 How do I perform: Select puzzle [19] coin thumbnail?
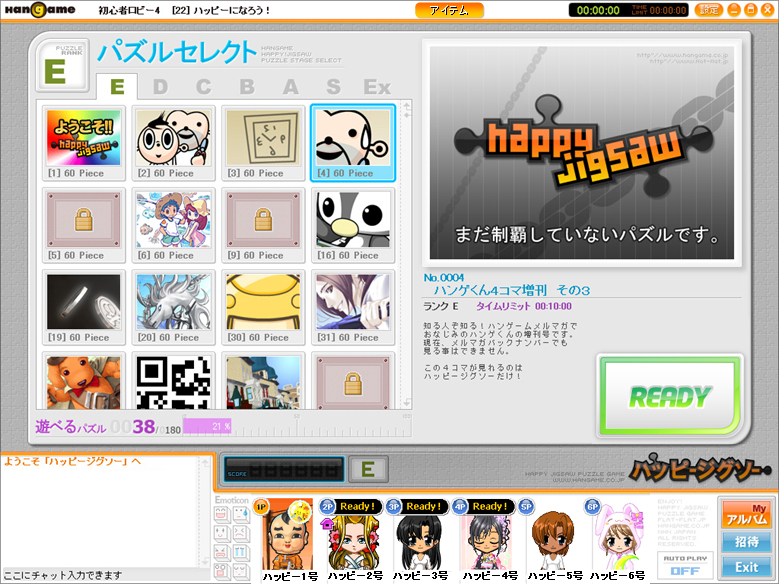83,307
